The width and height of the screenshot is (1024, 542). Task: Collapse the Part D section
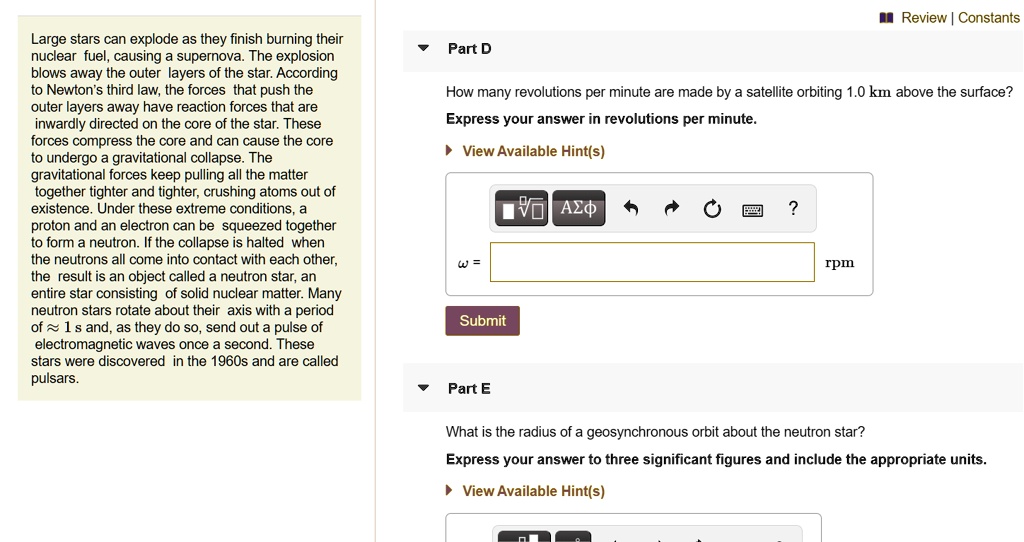pyautogui.click(x=423, y=48)
